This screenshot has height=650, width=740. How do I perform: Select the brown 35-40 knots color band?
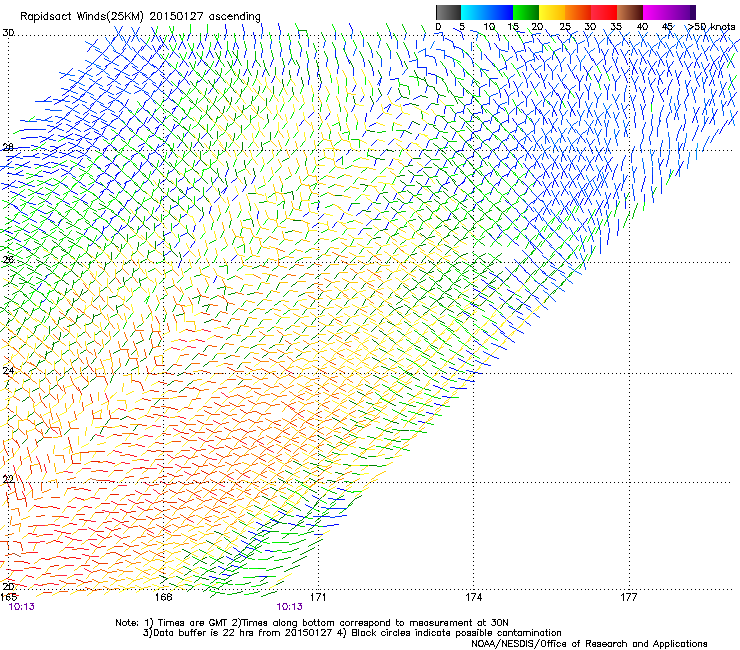pyautogui.click(x=630, y=12)
